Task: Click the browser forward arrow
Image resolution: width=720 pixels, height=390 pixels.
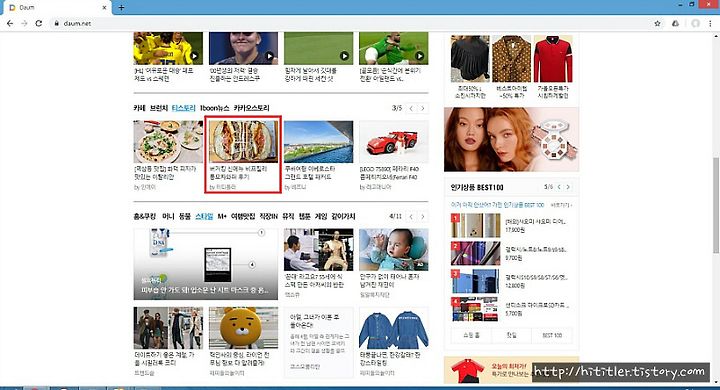Action: [x=24, y=23]
